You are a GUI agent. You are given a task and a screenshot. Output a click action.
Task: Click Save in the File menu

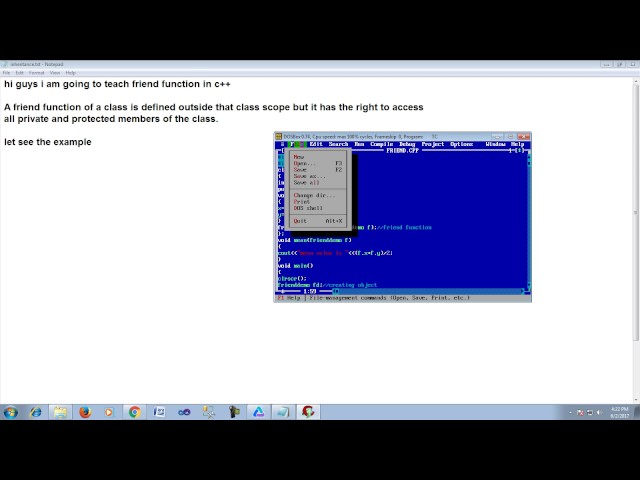click(x=318, y=170)
